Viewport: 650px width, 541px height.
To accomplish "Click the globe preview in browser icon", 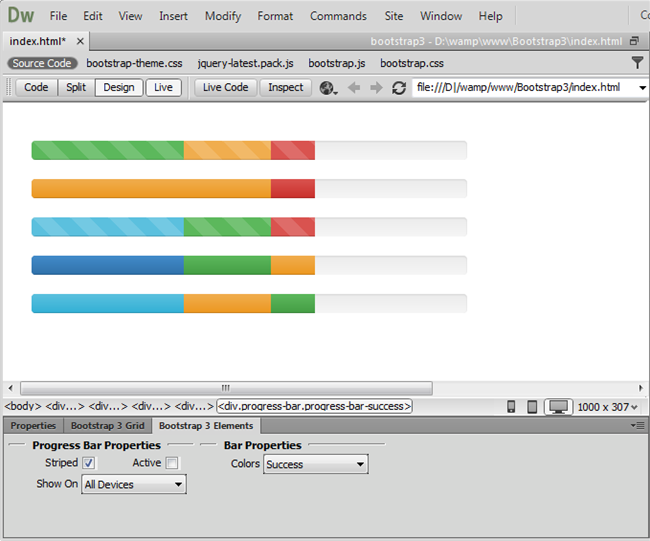I will (327, 88).
